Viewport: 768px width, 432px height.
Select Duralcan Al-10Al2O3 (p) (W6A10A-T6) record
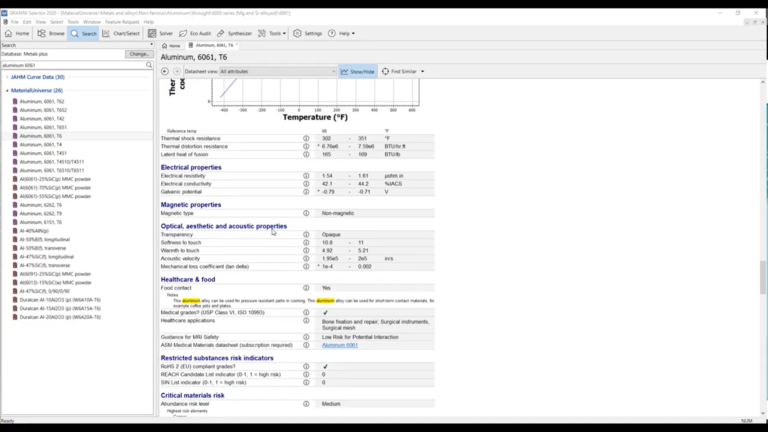pos(60,300)
